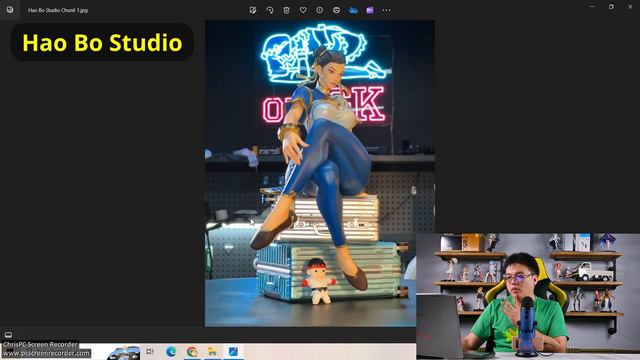Open File Explorer from the taskbar
This screenshot has width=640, height=360.
point(212,351)
